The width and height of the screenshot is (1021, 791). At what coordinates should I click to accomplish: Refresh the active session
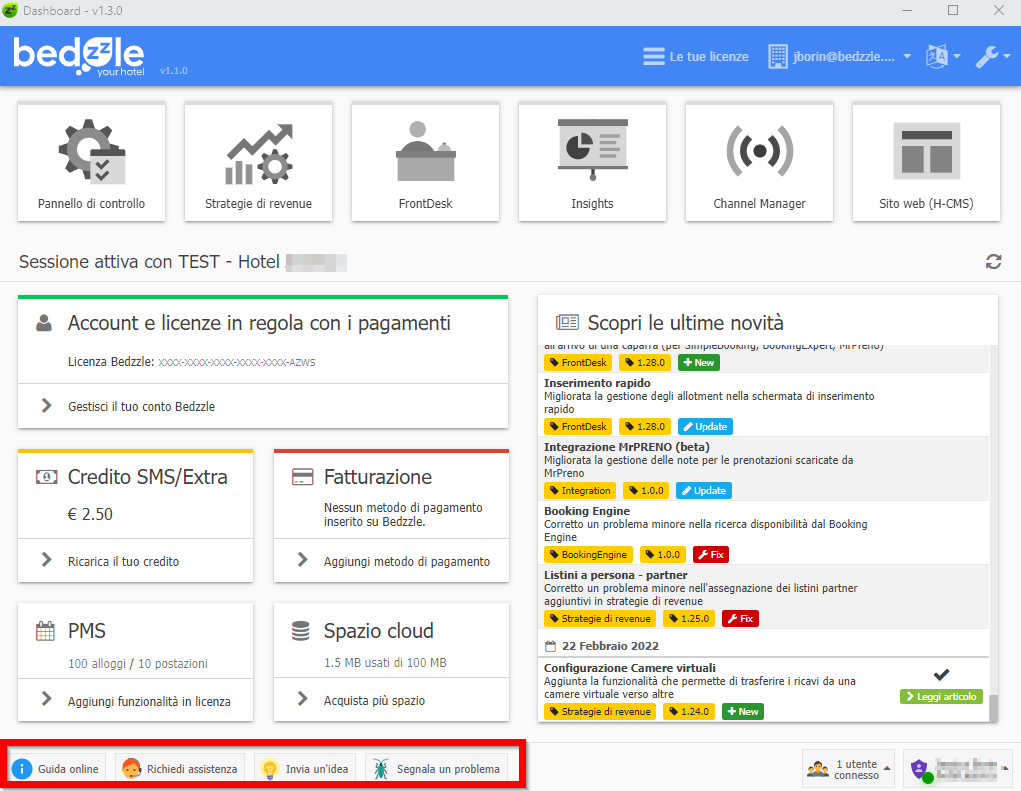click(x=993, y=262)
